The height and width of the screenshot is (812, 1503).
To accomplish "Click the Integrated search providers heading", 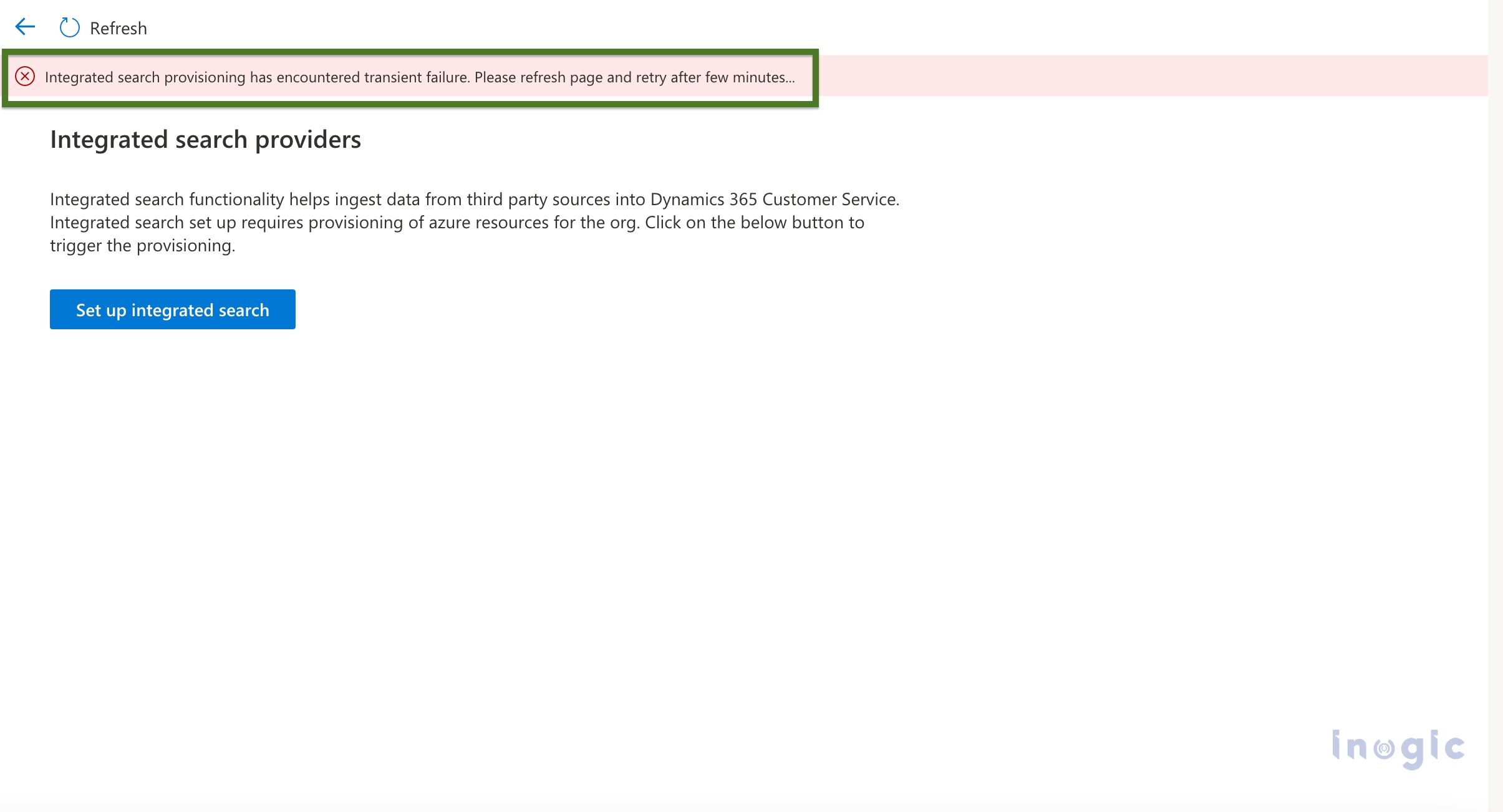I will [x=205, y=139].
